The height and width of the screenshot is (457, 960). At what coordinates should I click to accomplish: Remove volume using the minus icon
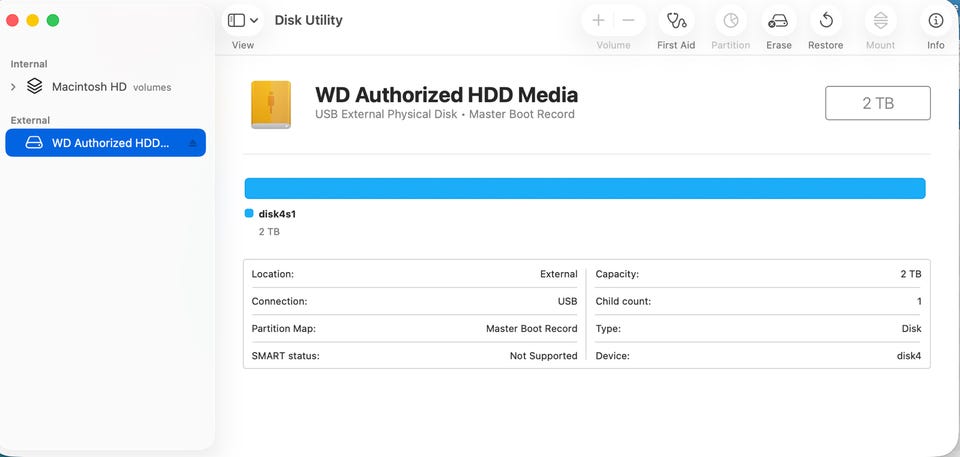point(629,21)
